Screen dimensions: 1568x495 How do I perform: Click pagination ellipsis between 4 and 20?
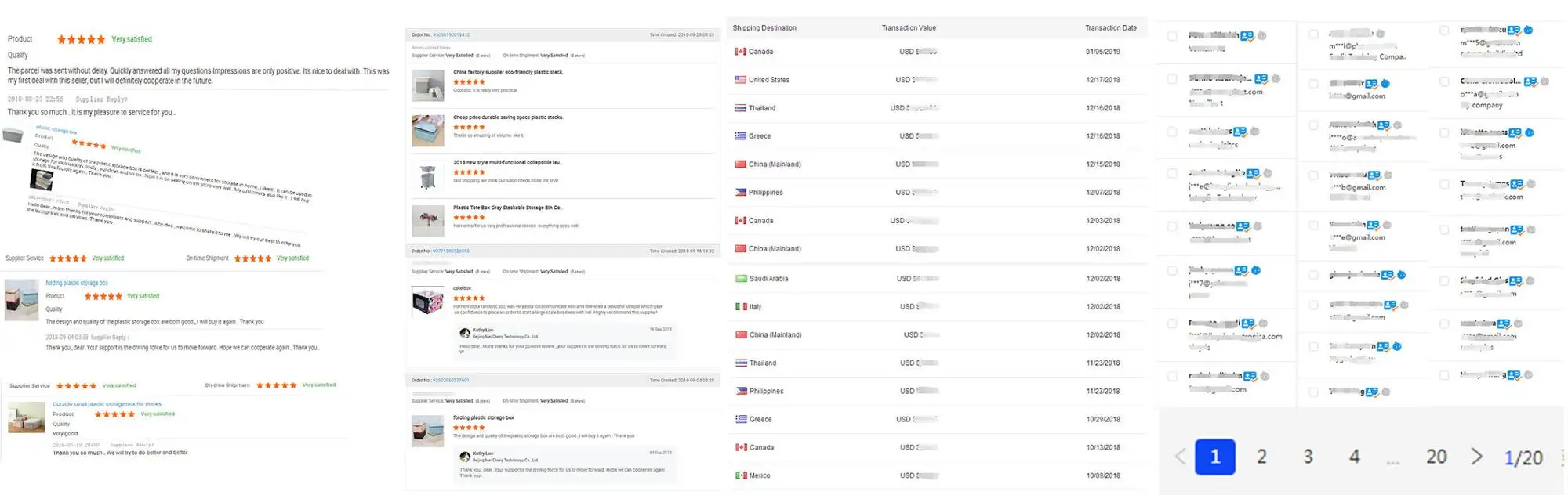click(1393, 463)
